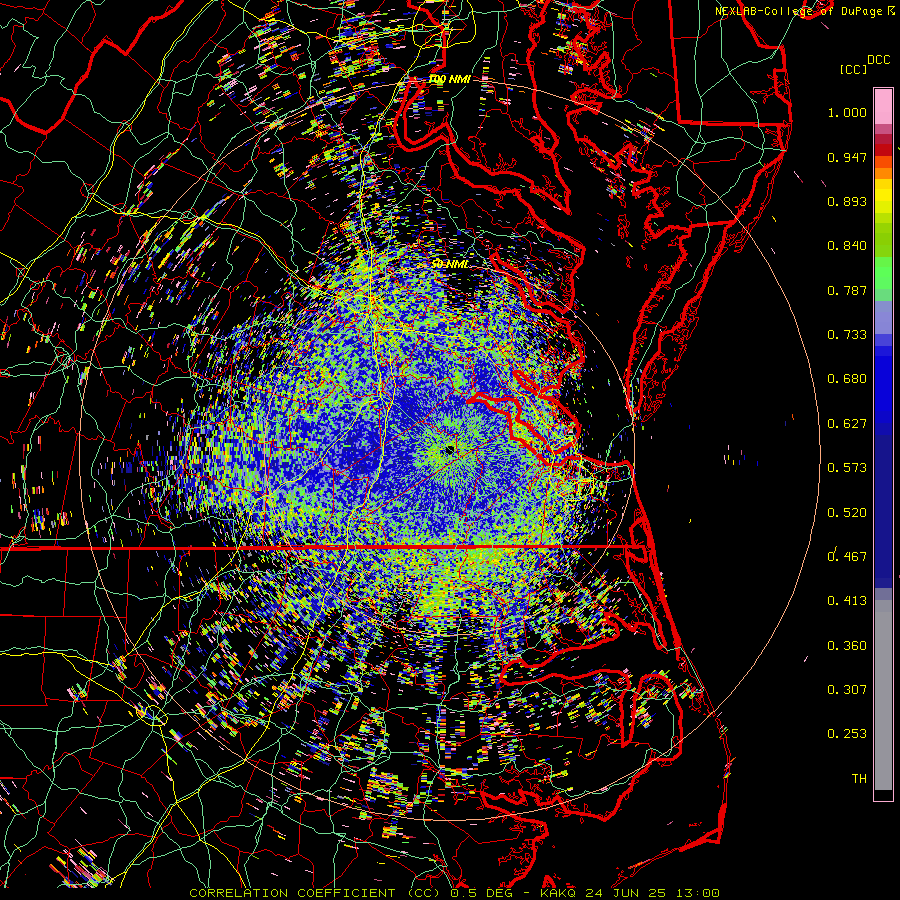Select the 0.253 scale value

[847, 734]
